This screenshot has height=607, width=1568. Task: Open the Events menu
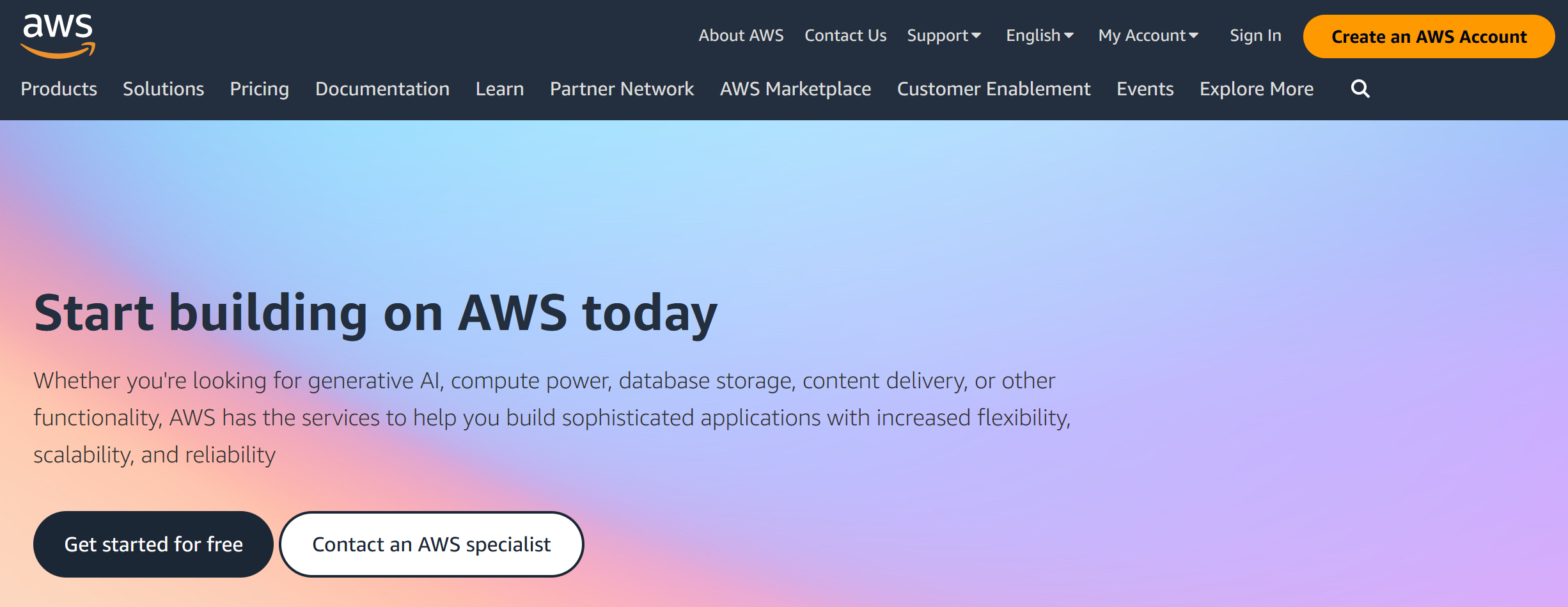(1144, 89)
